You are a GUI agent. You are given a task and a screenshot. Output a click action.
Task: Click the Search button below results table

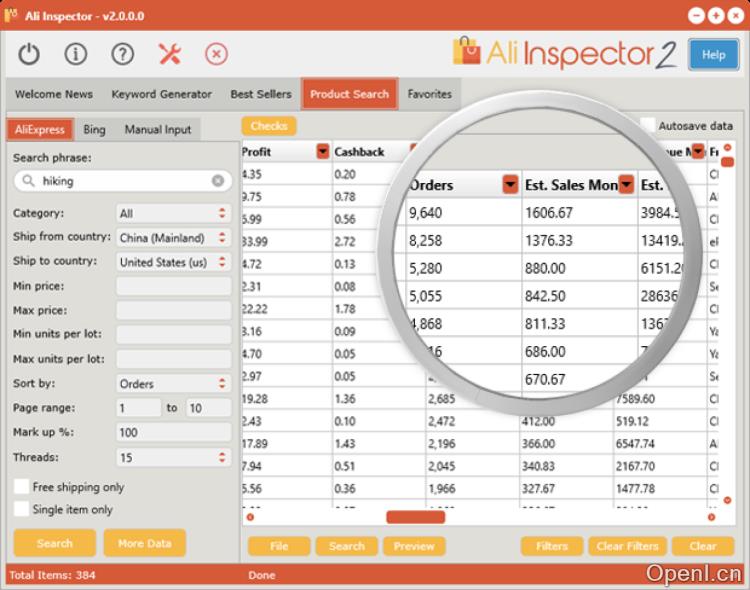tap(347, 546)
